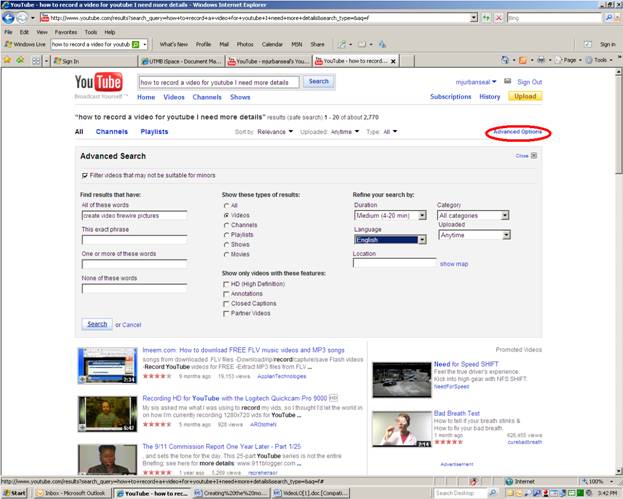Image resolution: width=623 pixels, height=499 pixels.
Task: Open the Category dropdown showing All categories
Action: coord(472,215)
